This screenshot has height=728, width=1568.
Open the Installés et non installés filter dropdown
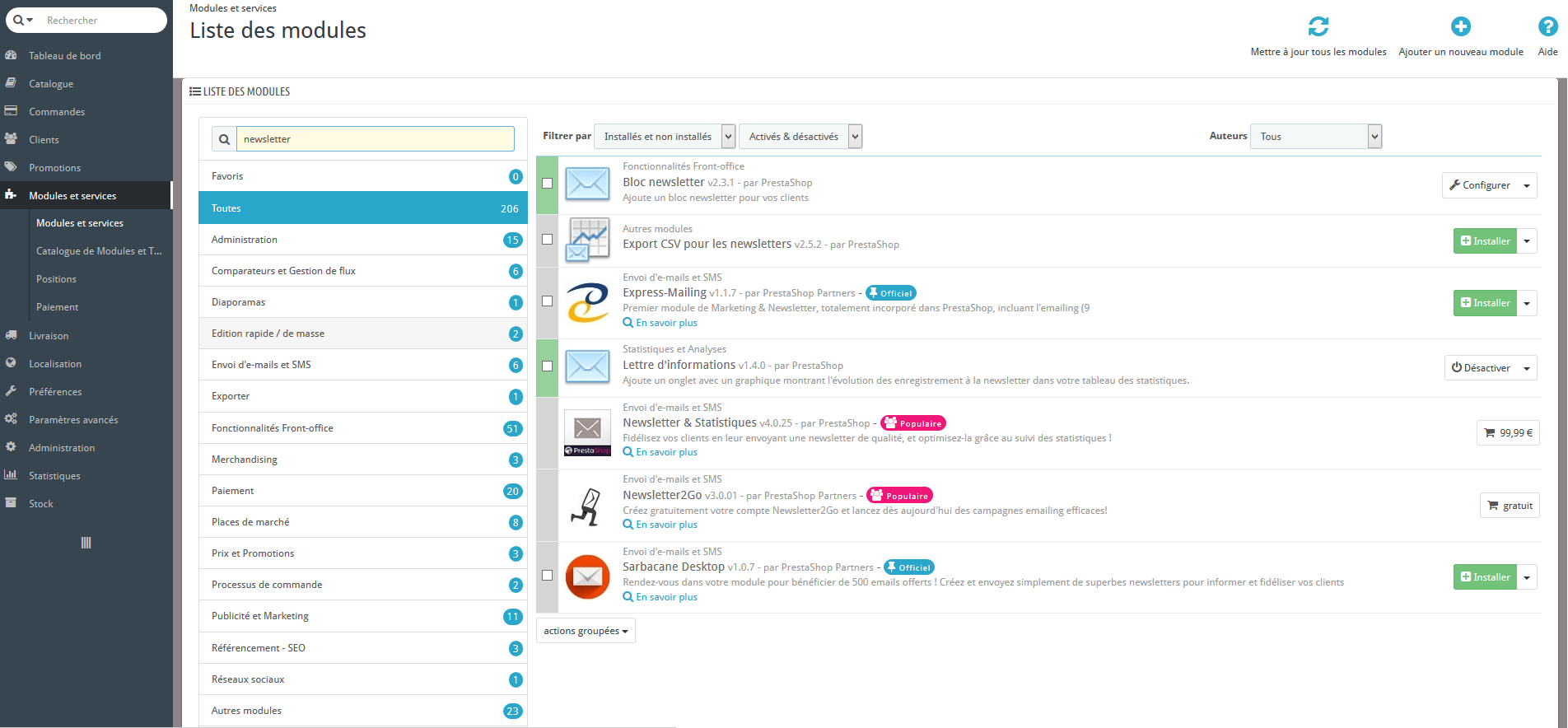(665, 137)
